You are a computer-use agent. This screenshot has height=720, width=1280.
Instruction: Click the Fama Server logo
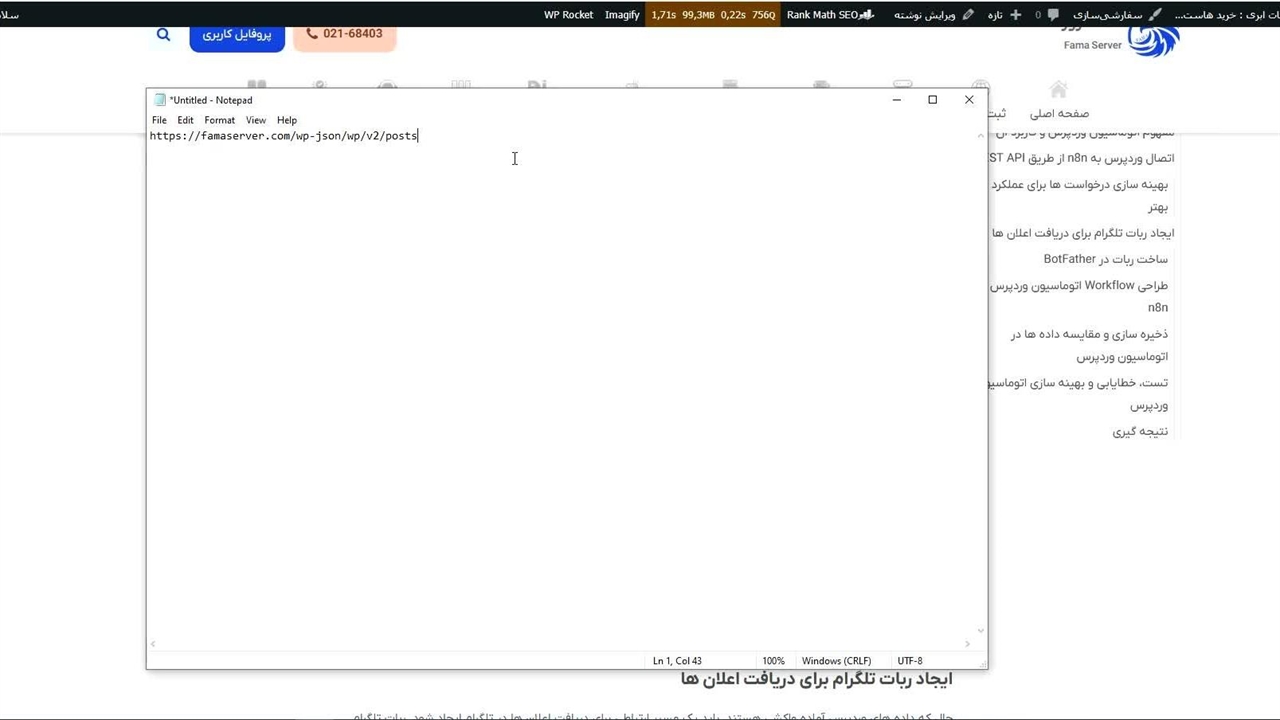[1152, 42]
